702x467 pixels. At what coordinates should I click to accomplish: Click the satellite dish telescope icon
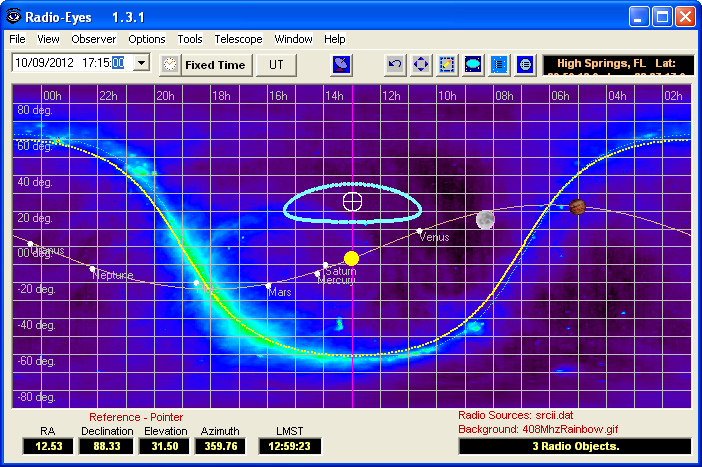(342, 65)
